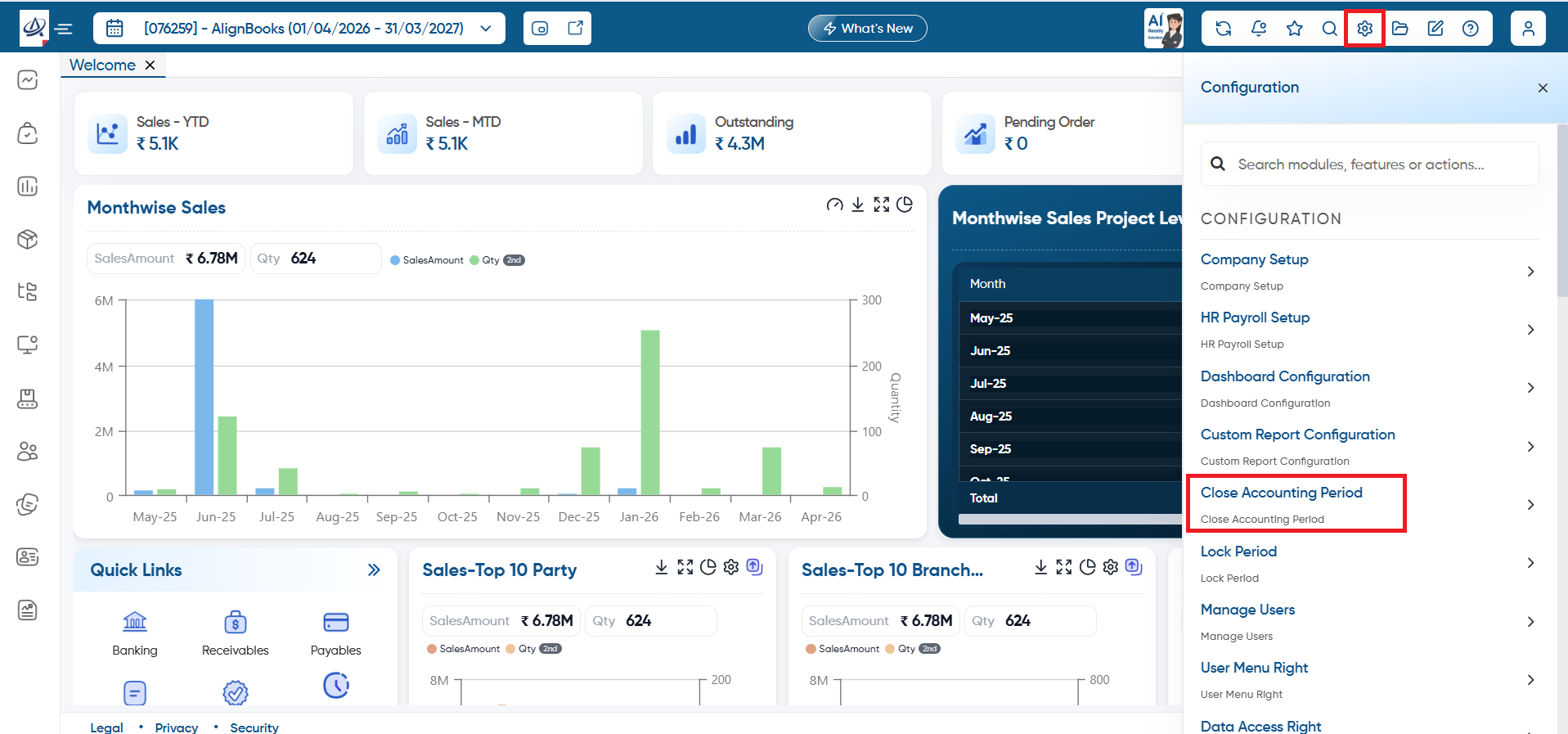Expand Monthwise Sales chart to fullscreen
The width and height of the screenshot is (1568, 734).
[x=881, y=205]
